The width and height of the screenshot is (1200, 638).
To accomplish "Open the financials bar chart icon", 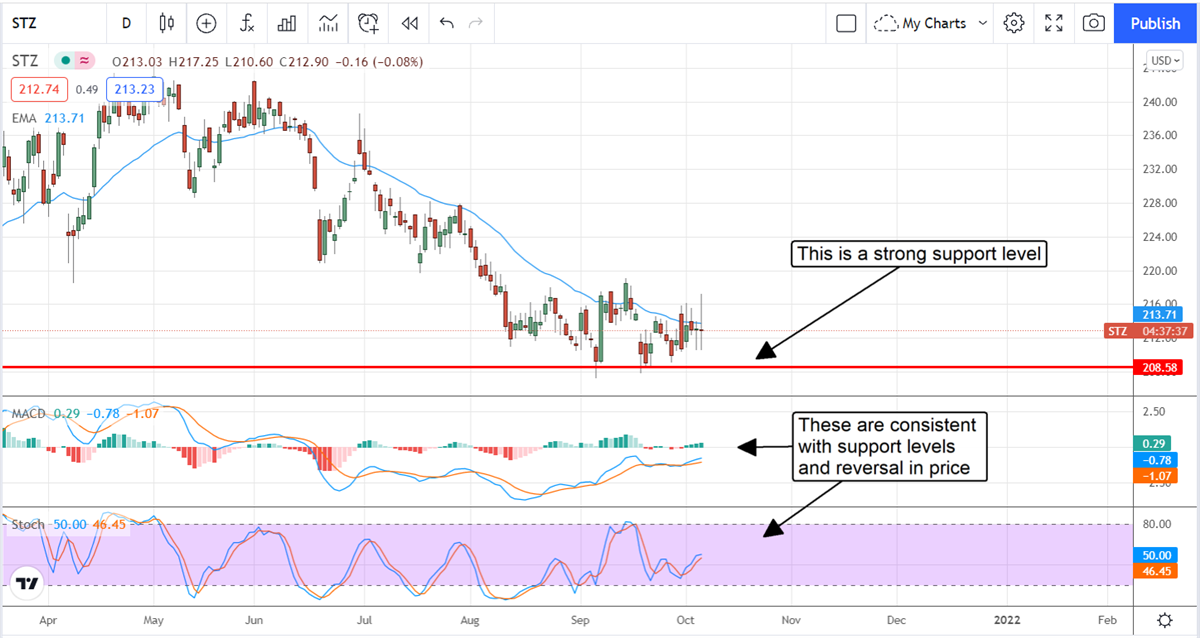I will tap(287, 22).
